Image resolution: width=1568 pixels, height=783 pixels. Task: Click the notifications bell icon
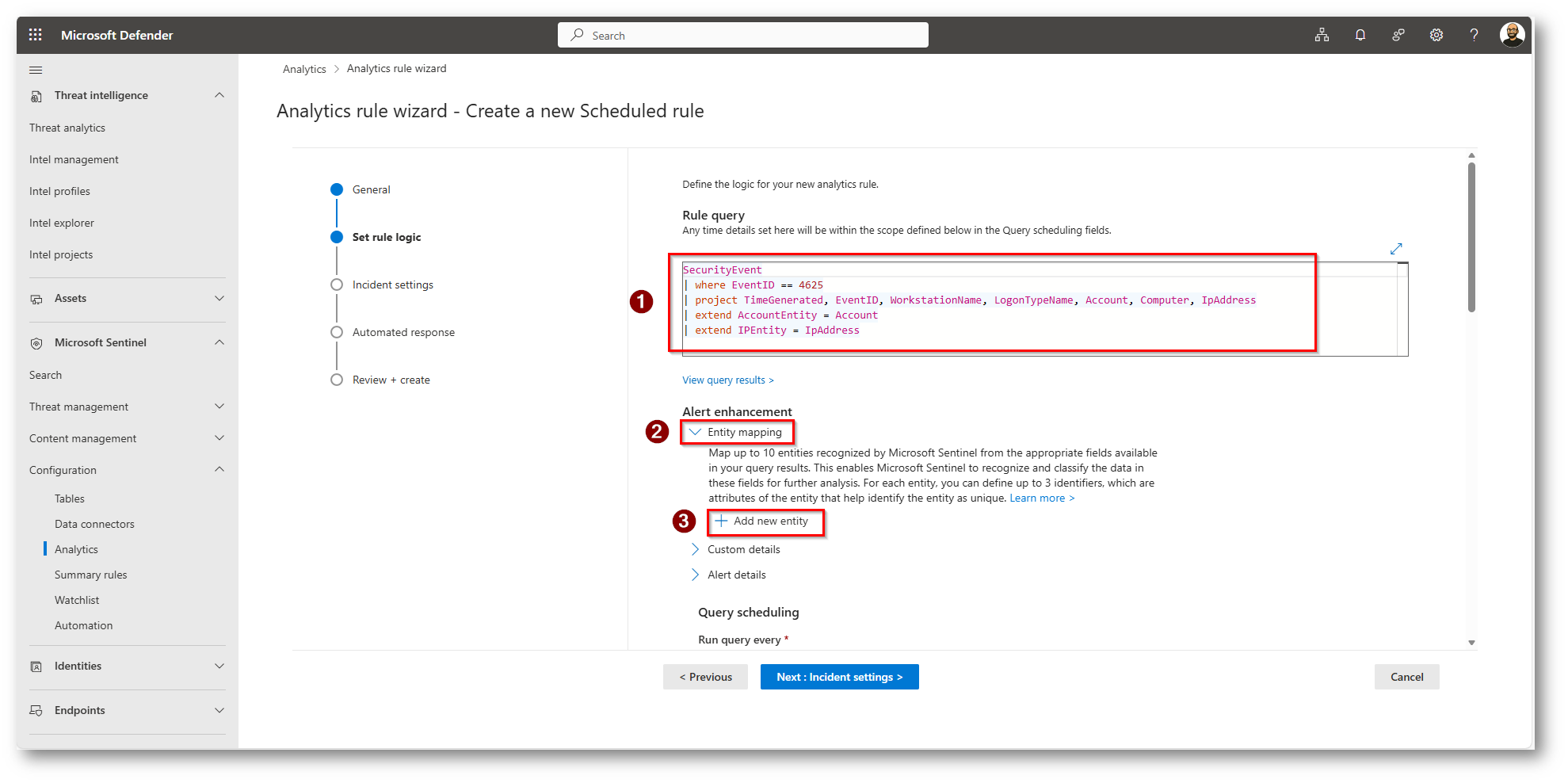pyautogui.click(x=1360, y=35)
